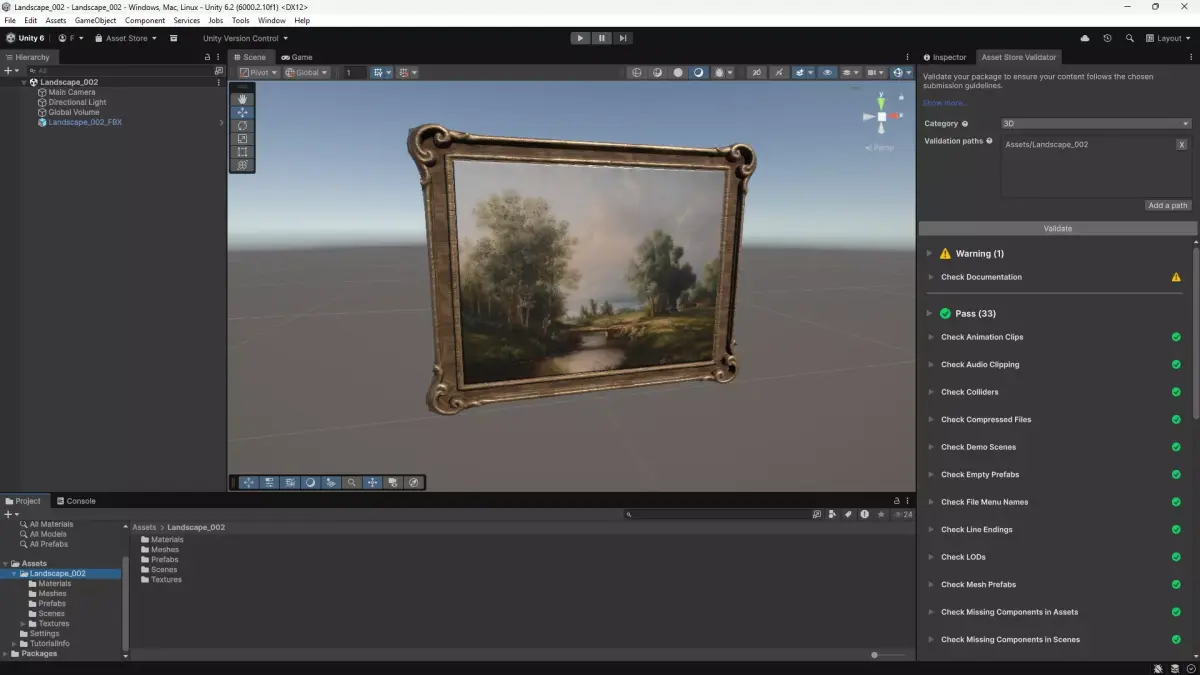
Task: Toggle the Pivot handle position
Action: tap(258, 72)
